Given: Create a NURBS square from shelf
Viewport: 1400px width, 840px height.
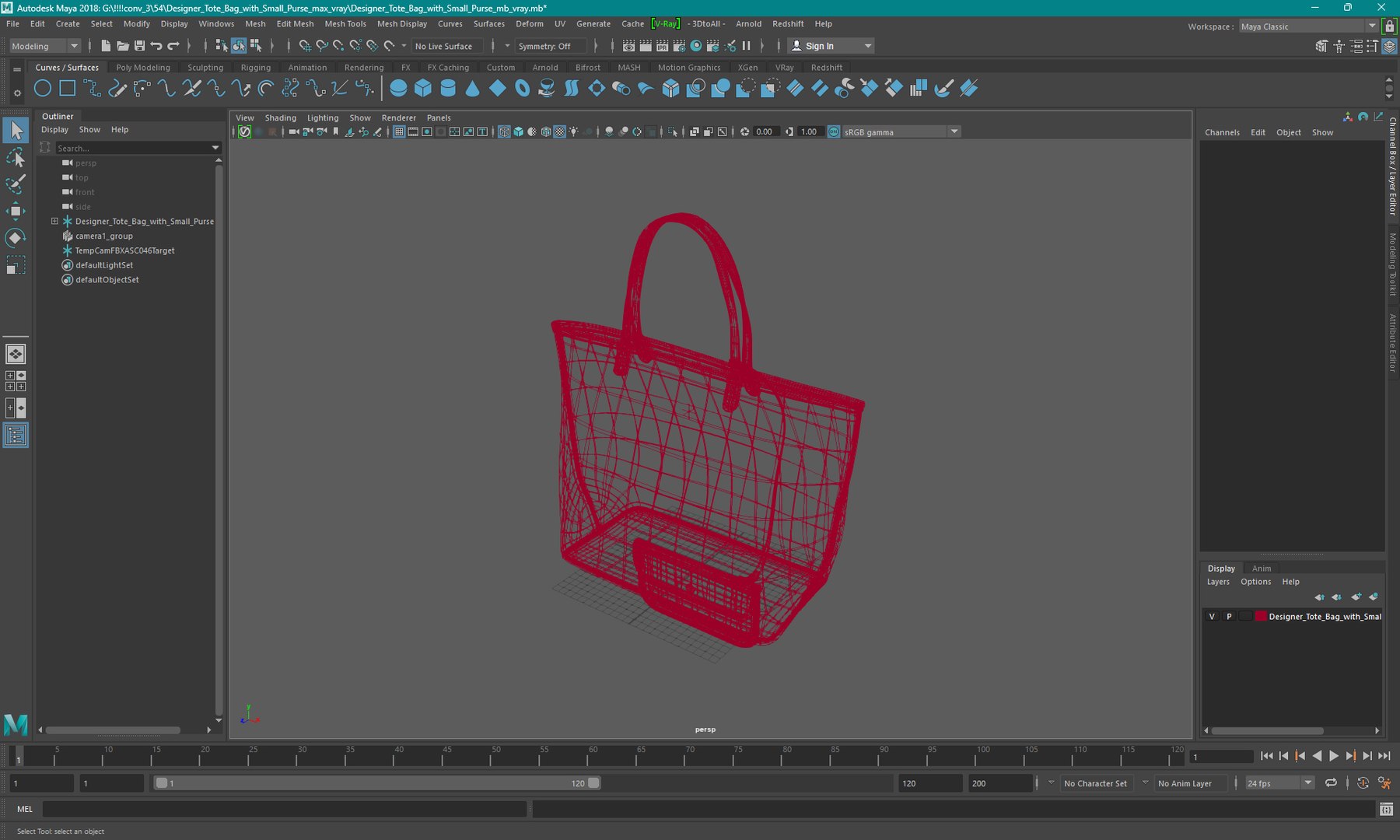Looking at the screenshot, I should [x=68, y=89].
